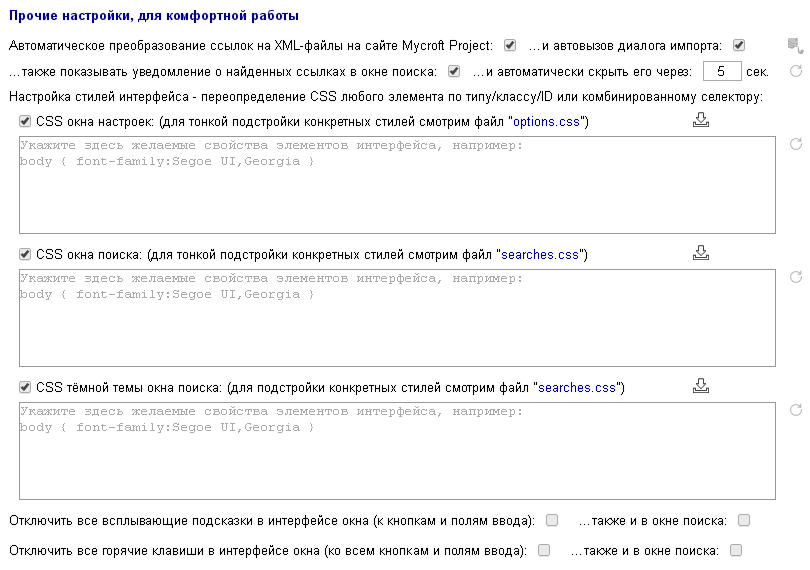Open the options.css link
This screenshot has height=570, width=810.
coord(546,122)
